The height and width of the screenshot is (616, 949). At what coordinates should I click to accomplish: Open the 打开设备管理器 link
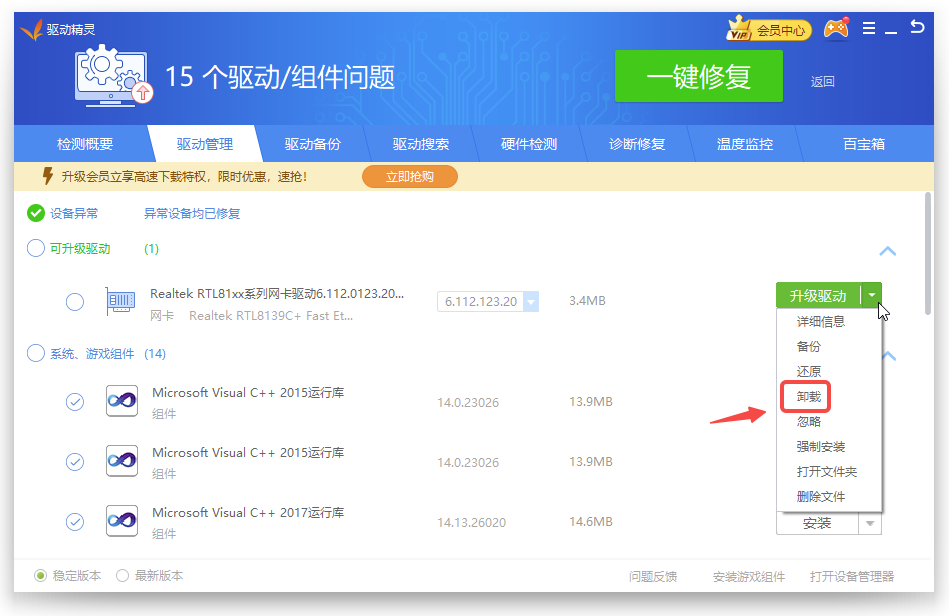pos(851,577)
